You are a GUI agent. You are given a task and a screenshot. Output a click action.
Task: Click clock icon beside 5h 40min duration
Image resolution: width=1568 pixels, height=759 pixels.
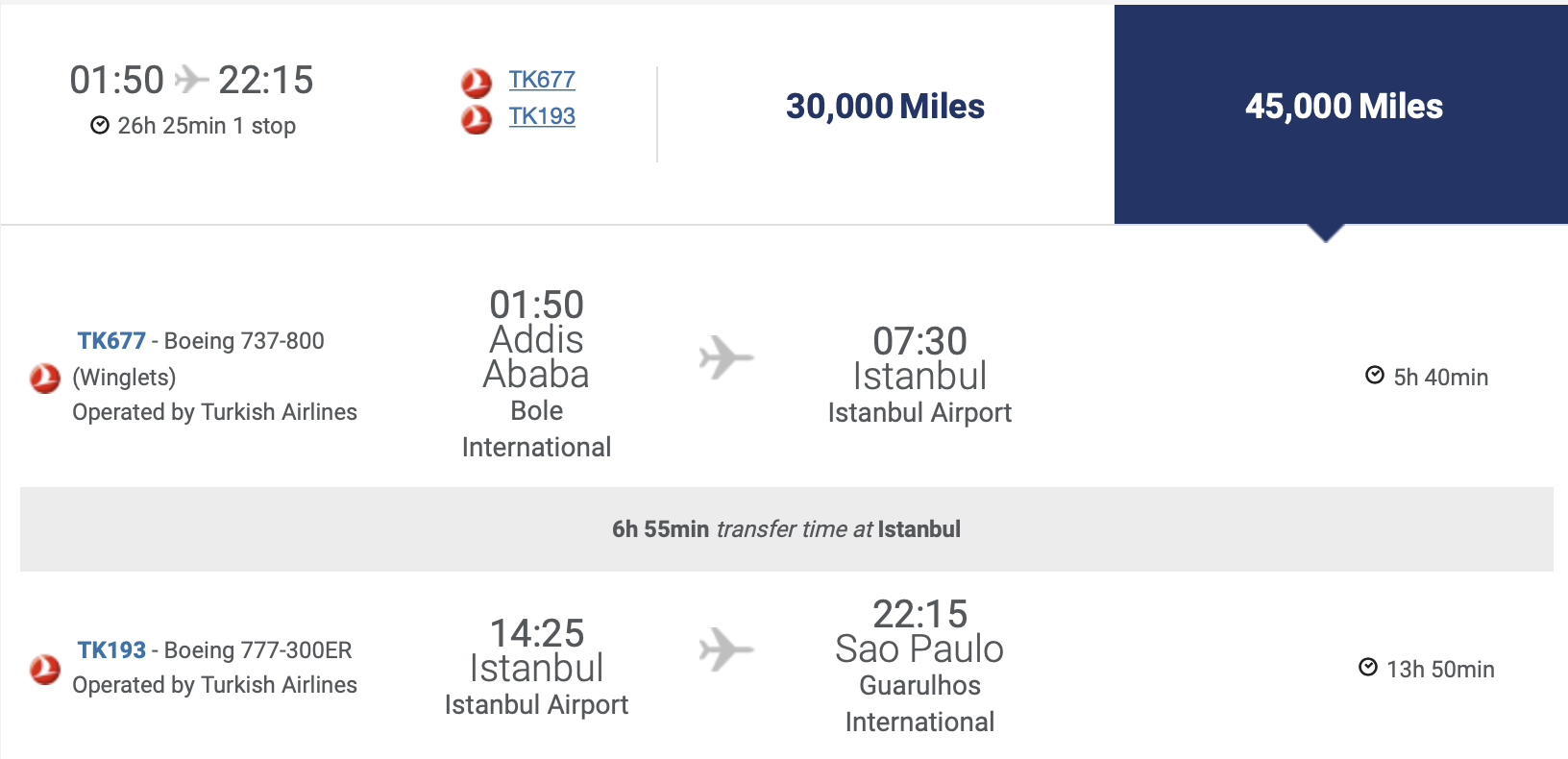[x=1375, y=376]
